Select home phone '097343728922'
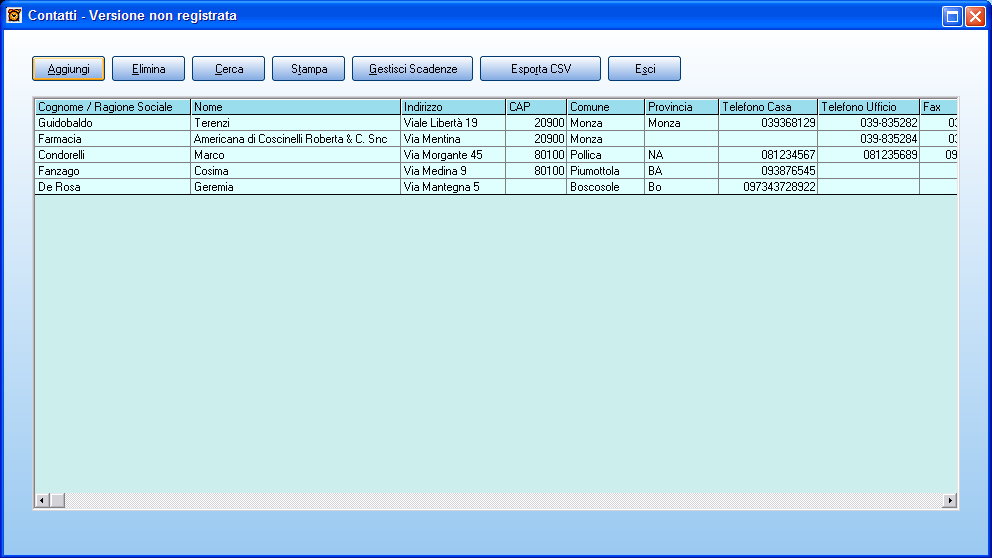 [x=768, y=187]
